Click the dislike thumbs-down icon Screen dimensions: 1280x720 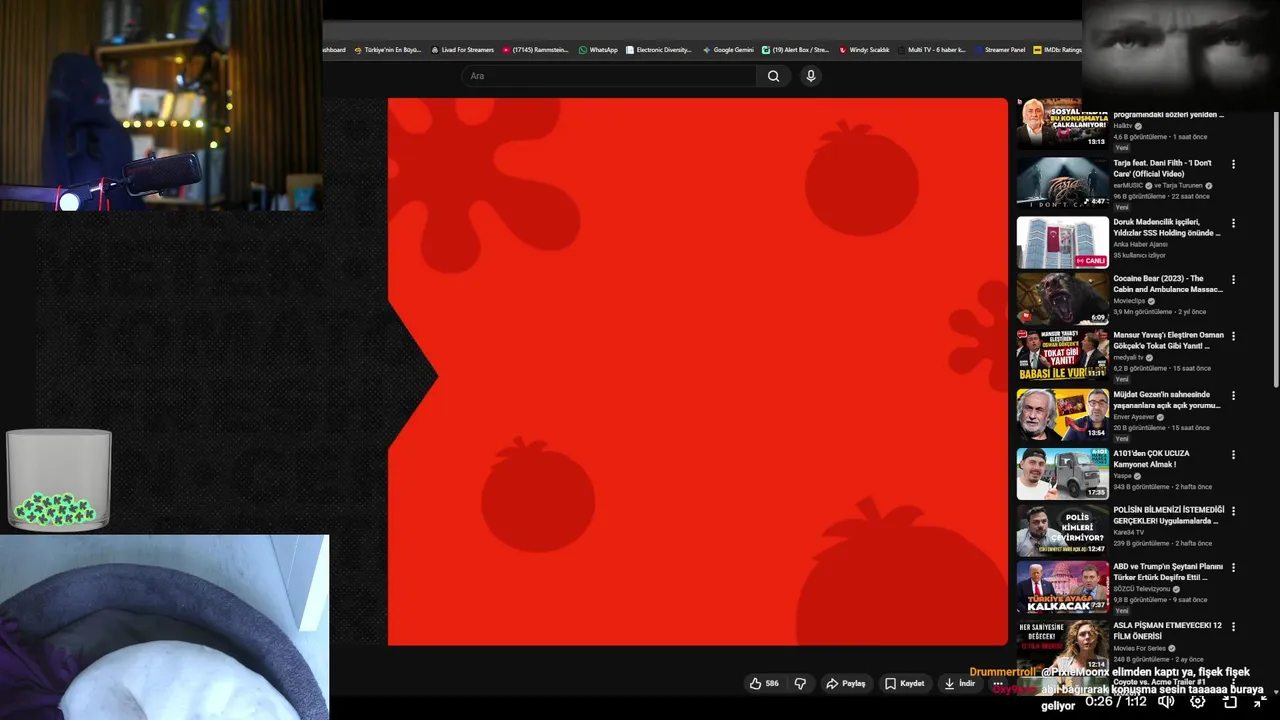[x=800, y=684]
